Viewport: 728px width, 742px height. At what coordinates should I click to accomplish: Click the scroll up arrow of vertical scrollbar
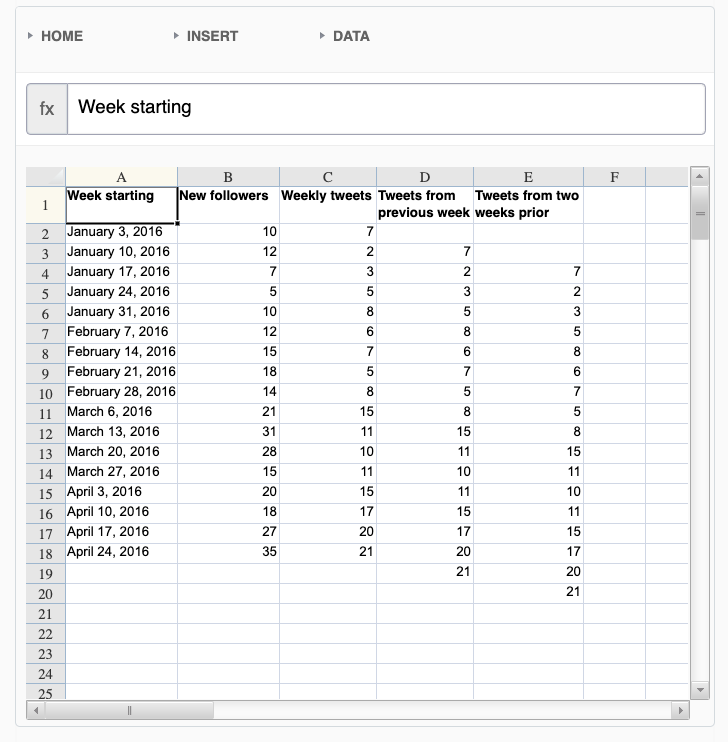(700, 177)
